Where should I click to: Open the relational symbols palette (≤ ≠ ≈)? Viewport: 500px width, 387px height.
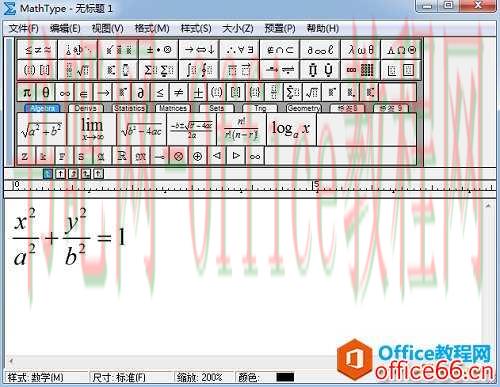[37, 50]
